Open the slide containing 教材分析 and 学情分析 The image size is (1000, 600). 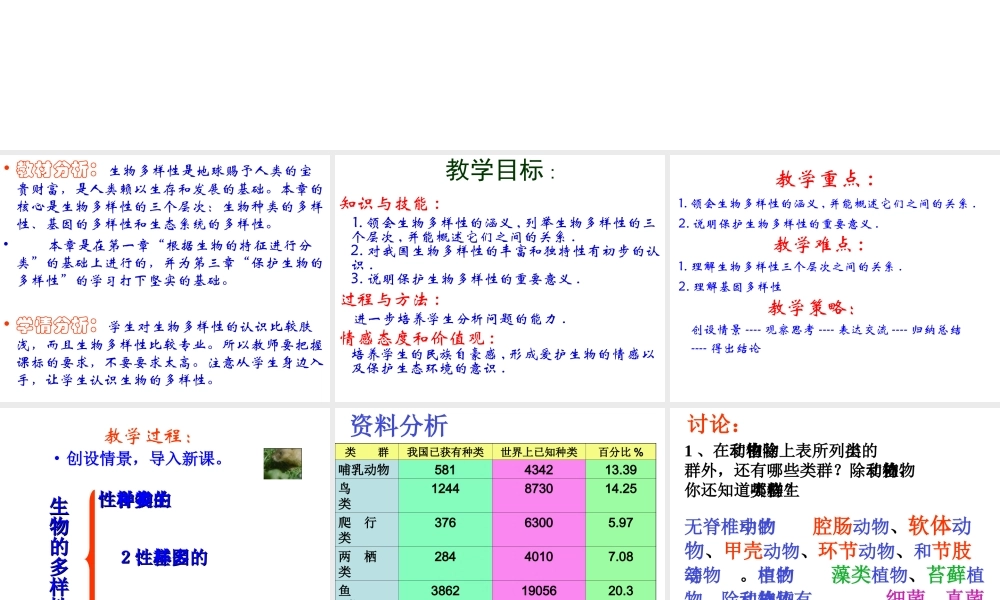[165, 278]
